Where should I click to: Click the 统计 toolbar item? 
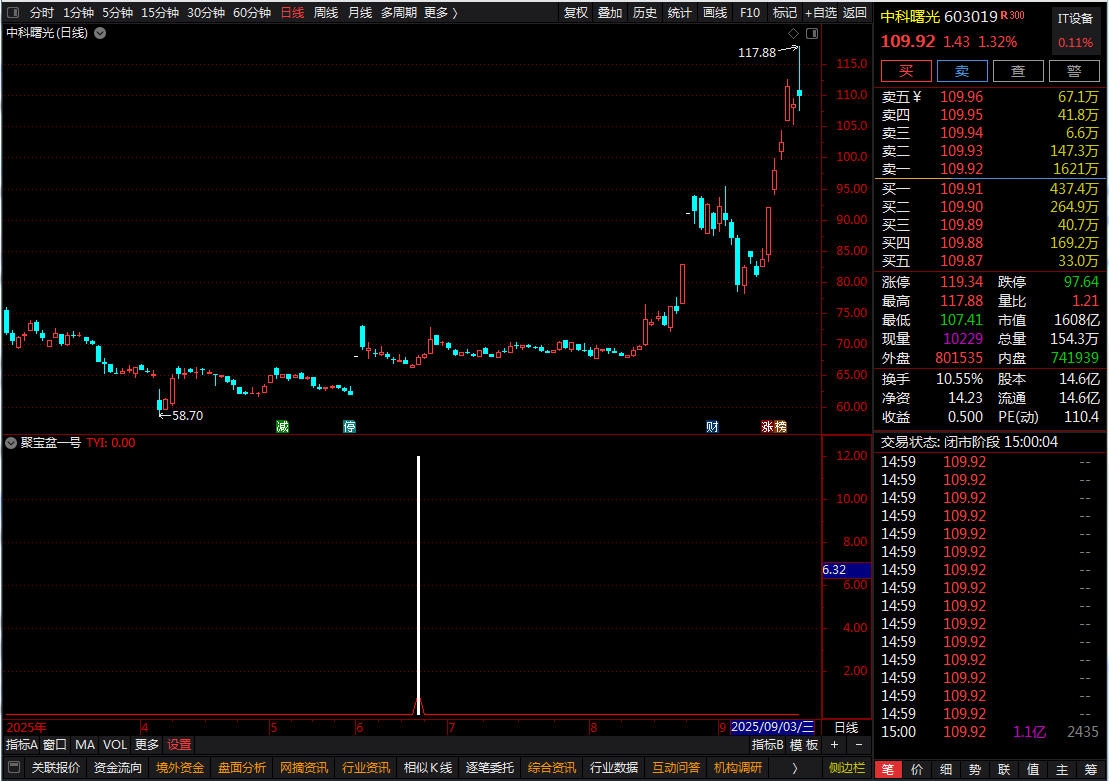679,13
